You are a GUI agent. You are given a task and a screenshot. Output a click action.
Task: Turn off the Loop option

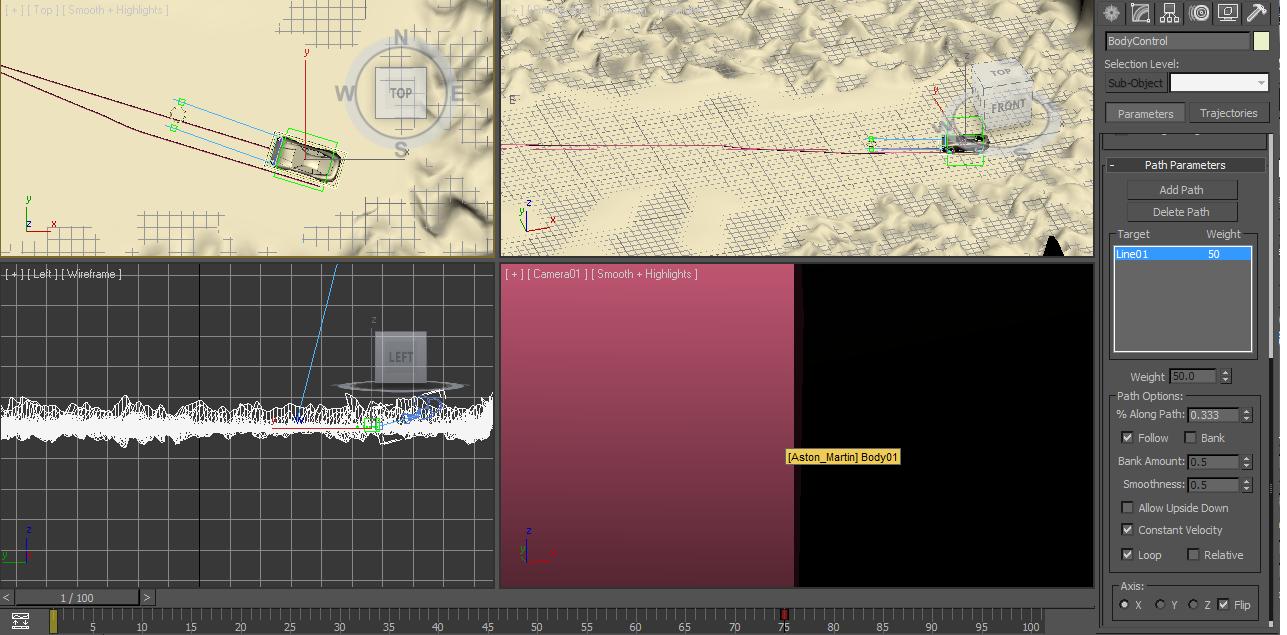coord(1128,554)
